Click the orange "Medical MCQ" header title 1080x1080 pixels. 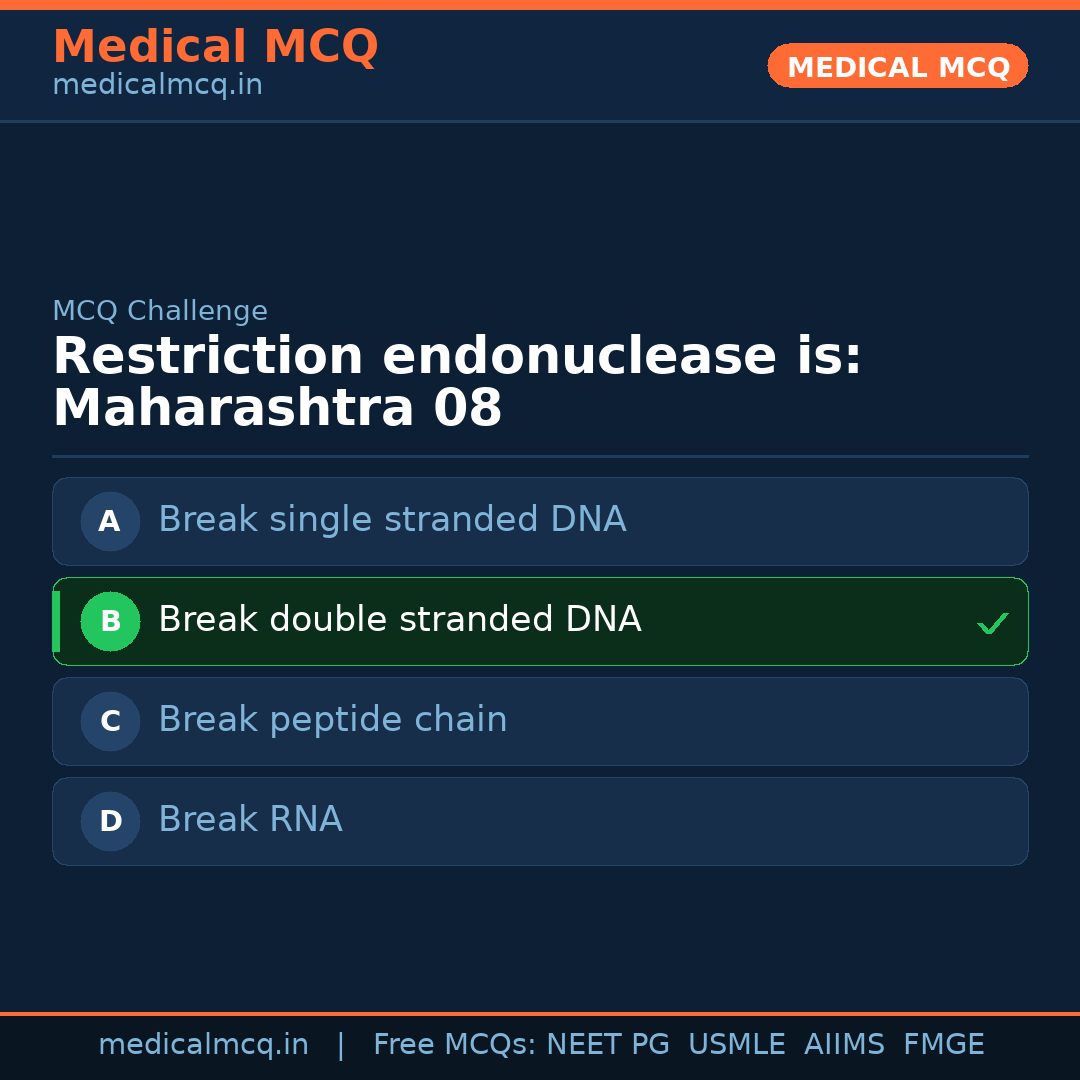click(215, 47)
